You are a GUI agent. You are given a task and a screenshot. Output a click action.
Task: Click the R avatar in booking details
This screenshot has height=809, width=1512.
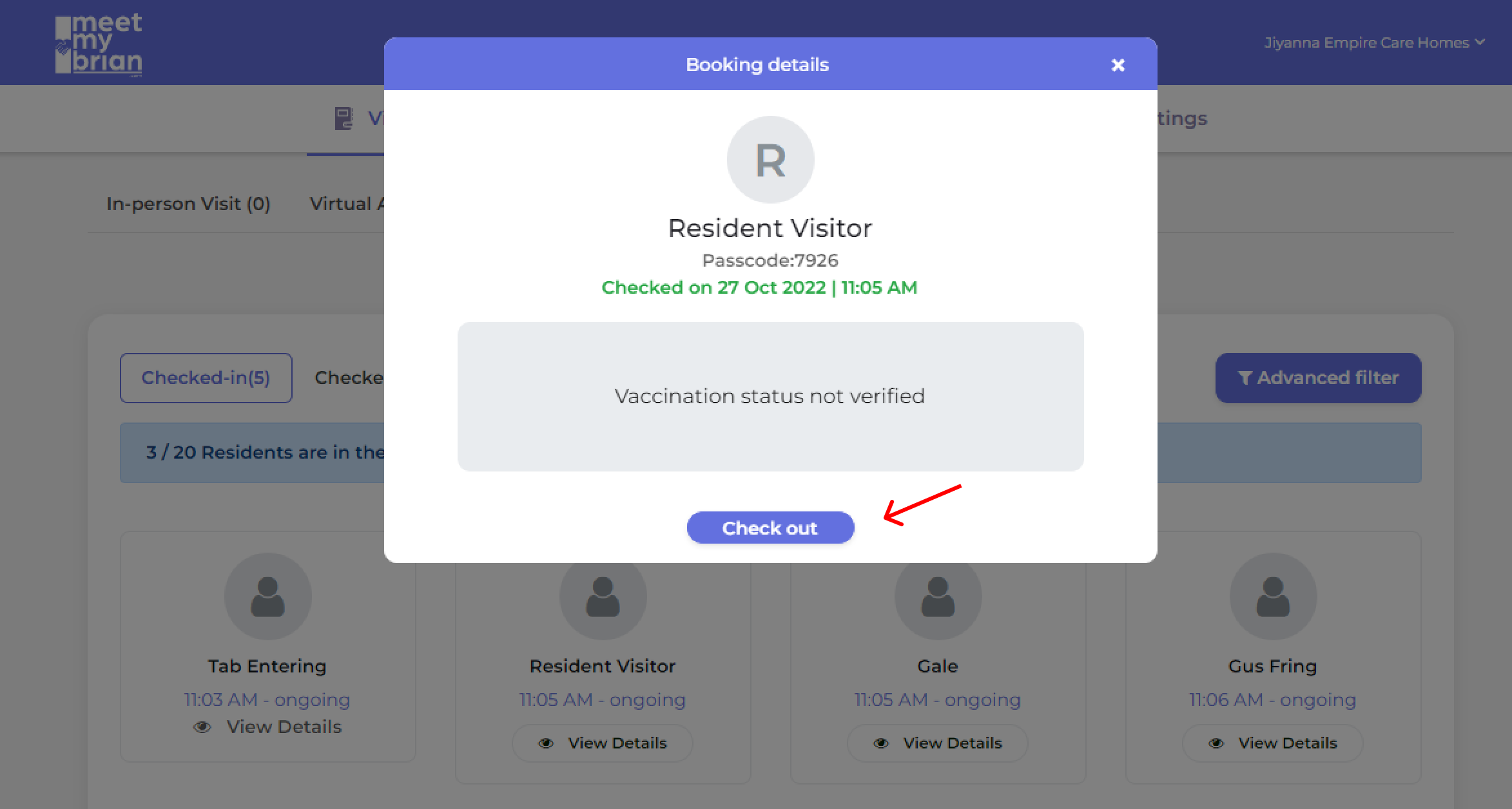coord(770,160)
